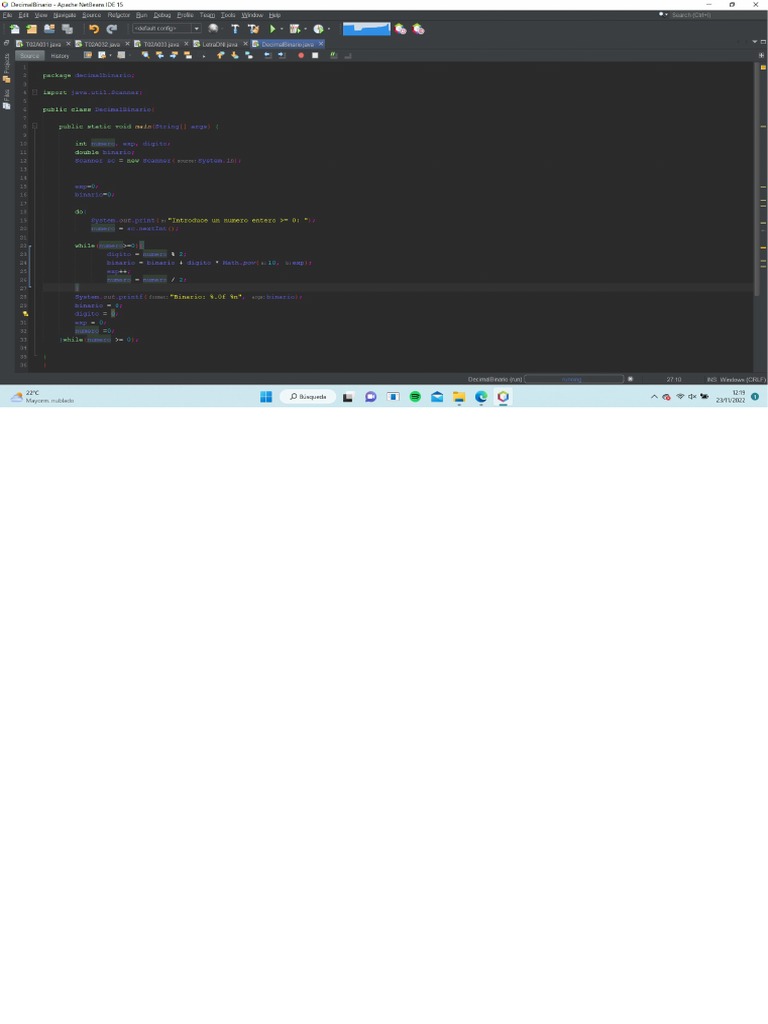Open the Refactor menu
The height and width of the screenshot is (1024, 768).
tap(118, 15)
